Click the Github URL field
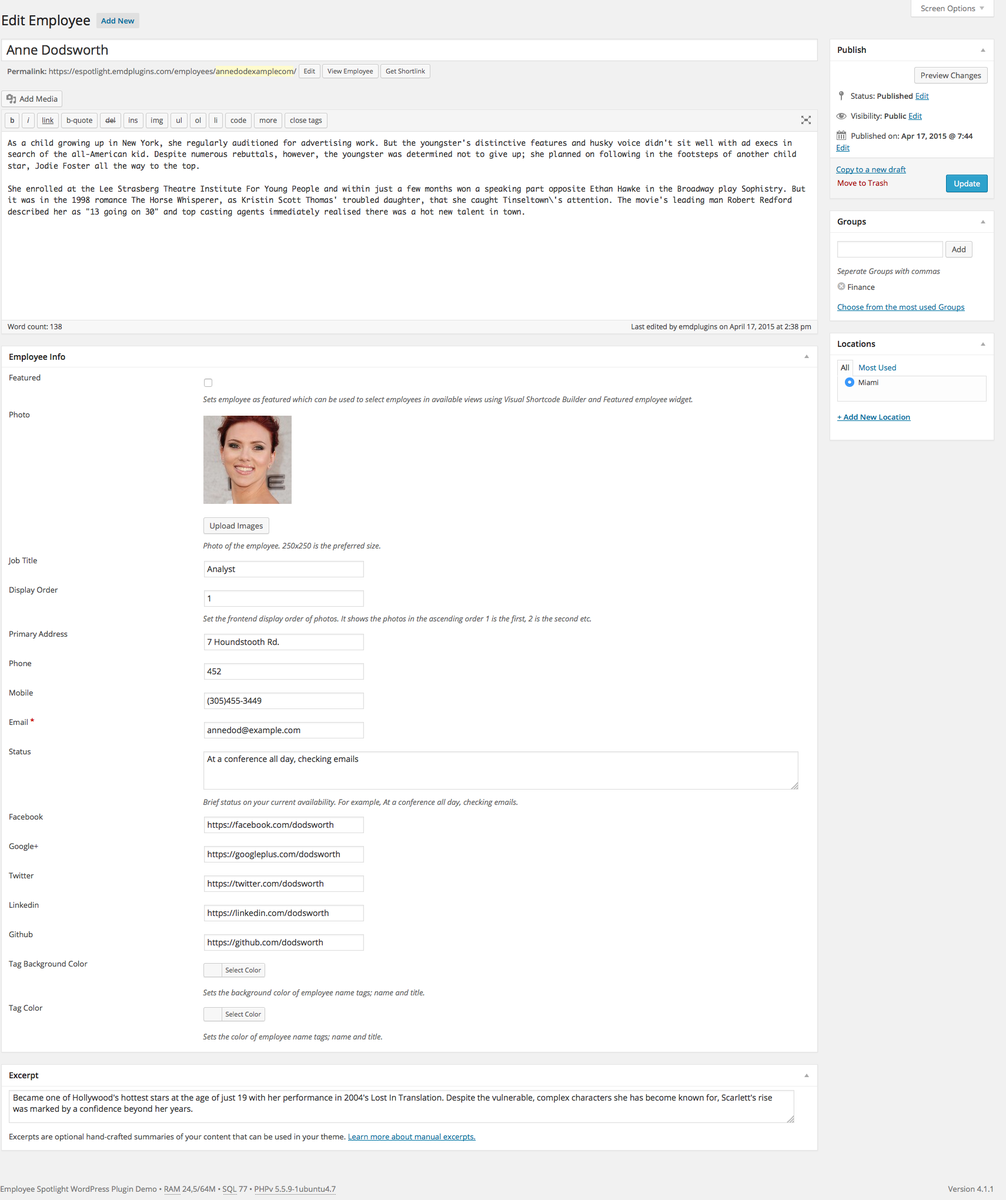1006x1200 pixels. 283,942
